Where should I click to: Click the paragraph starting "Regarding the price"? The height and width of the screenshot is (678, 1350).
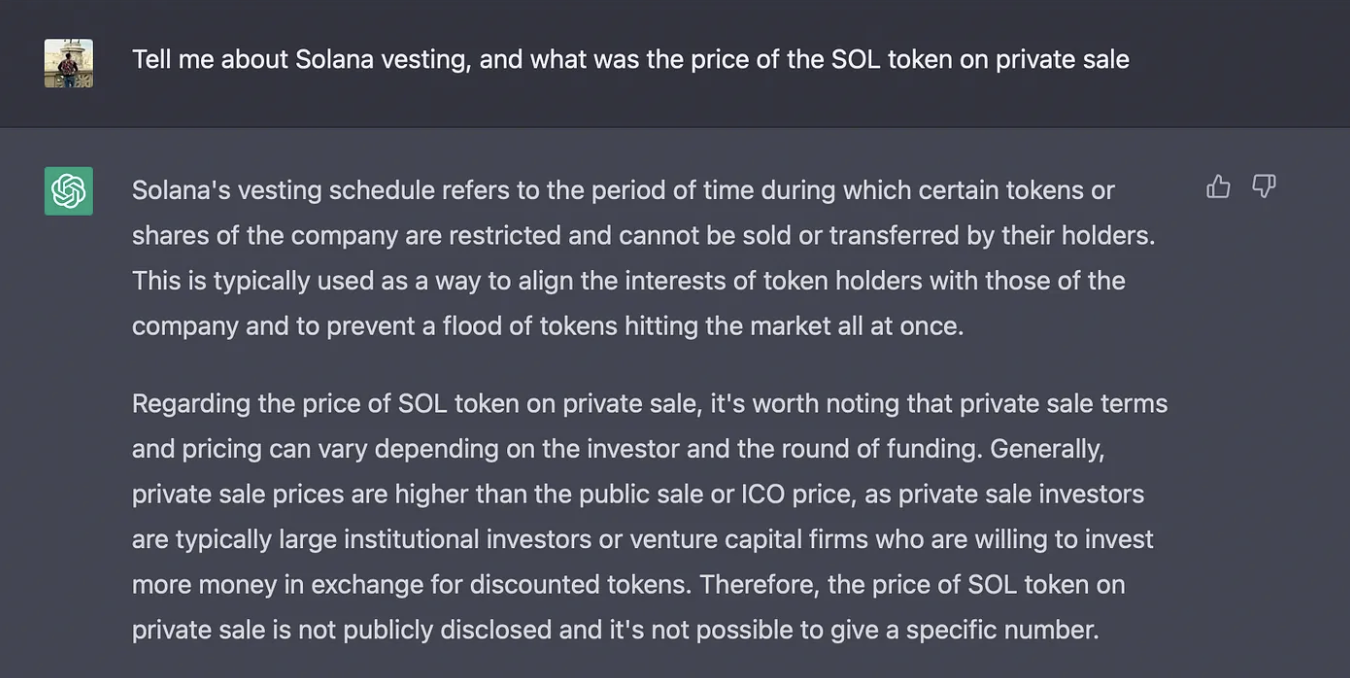tap(650, 516)
